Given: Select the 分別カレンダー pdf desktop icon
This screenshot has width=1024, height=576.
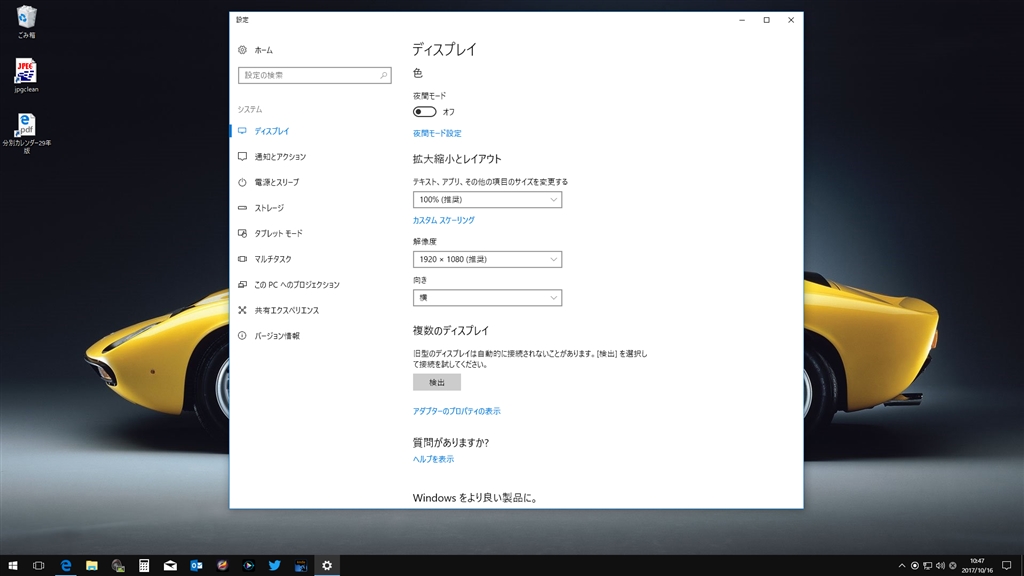Looking at the screenshot, I should pos(26,133).
